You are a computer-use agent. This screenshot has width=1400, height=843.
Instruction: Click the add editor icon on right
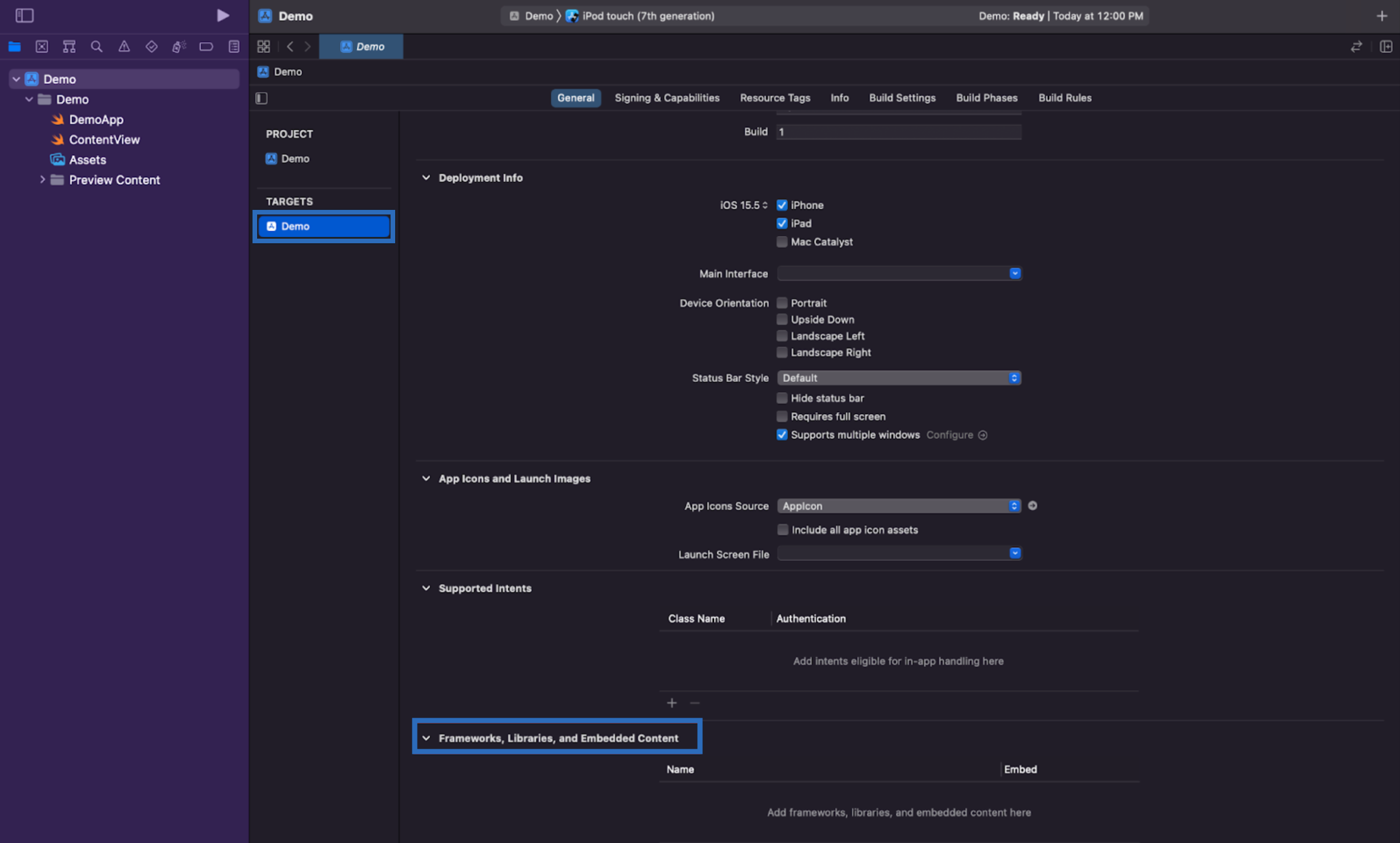1386,47
